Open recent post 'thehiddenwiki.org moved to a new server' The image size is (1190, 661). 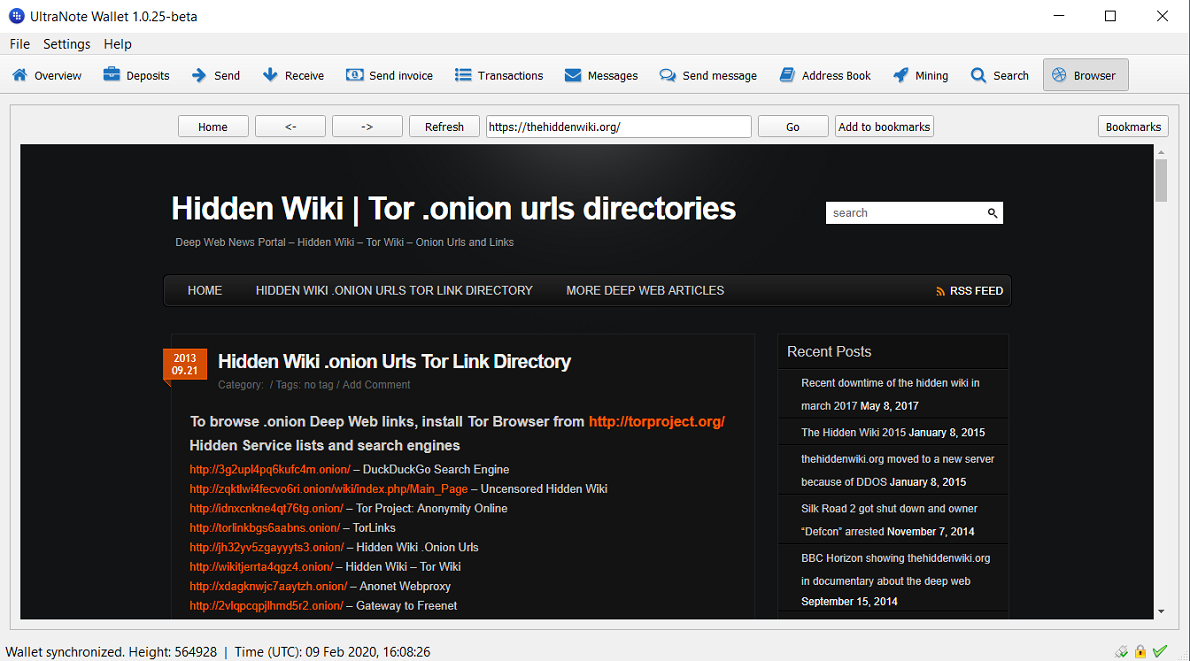pyautogui.click(x=898, y=471)
